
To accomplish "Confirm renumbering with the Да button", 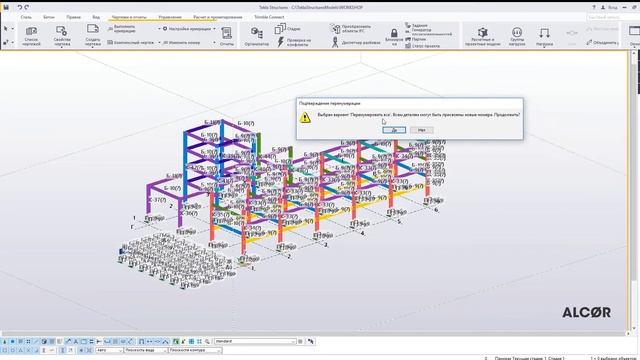I will coord(394,130).
